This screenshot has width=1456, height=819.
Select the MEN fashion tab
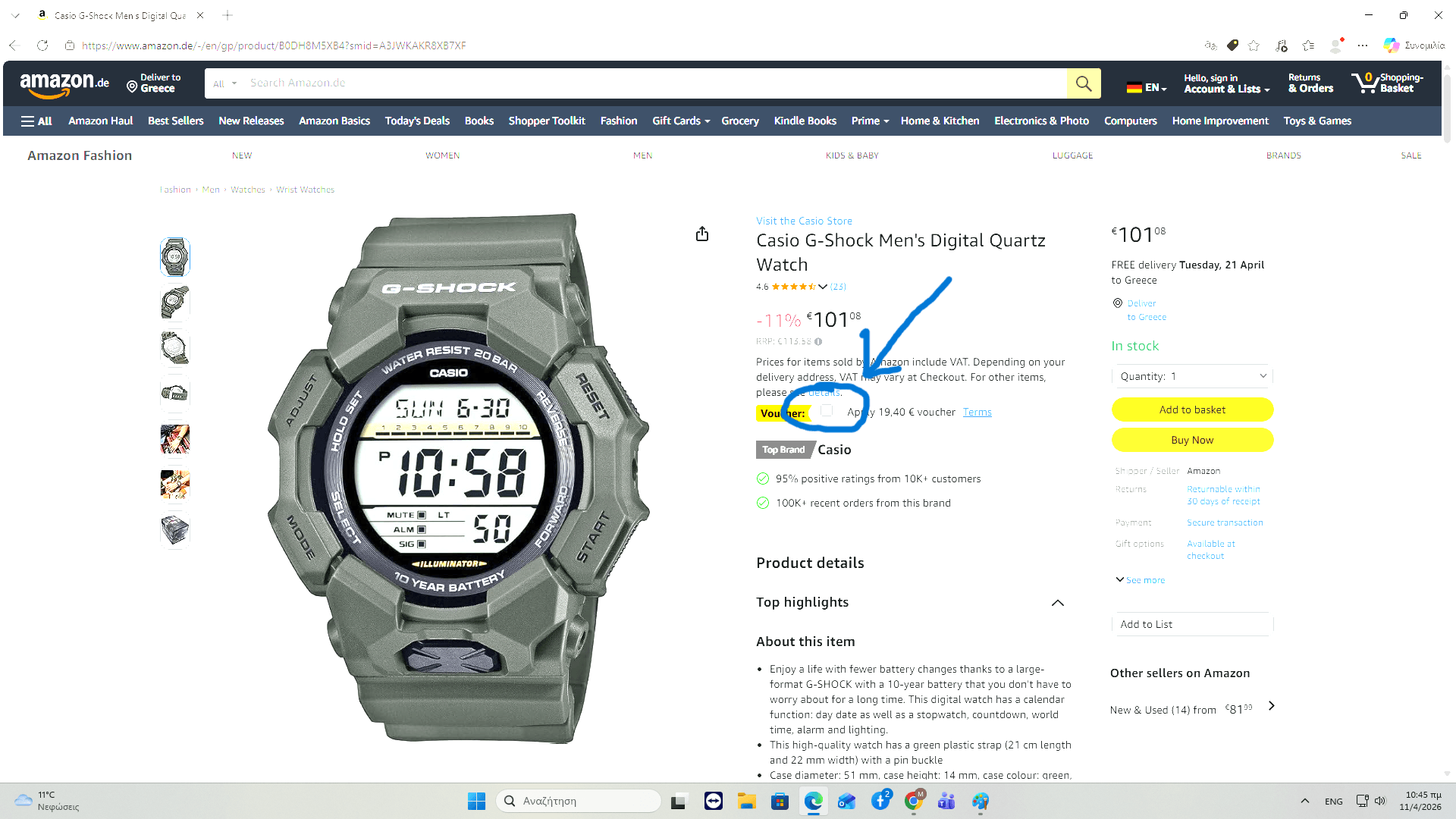pyautogui.click(x=642, y=155)
